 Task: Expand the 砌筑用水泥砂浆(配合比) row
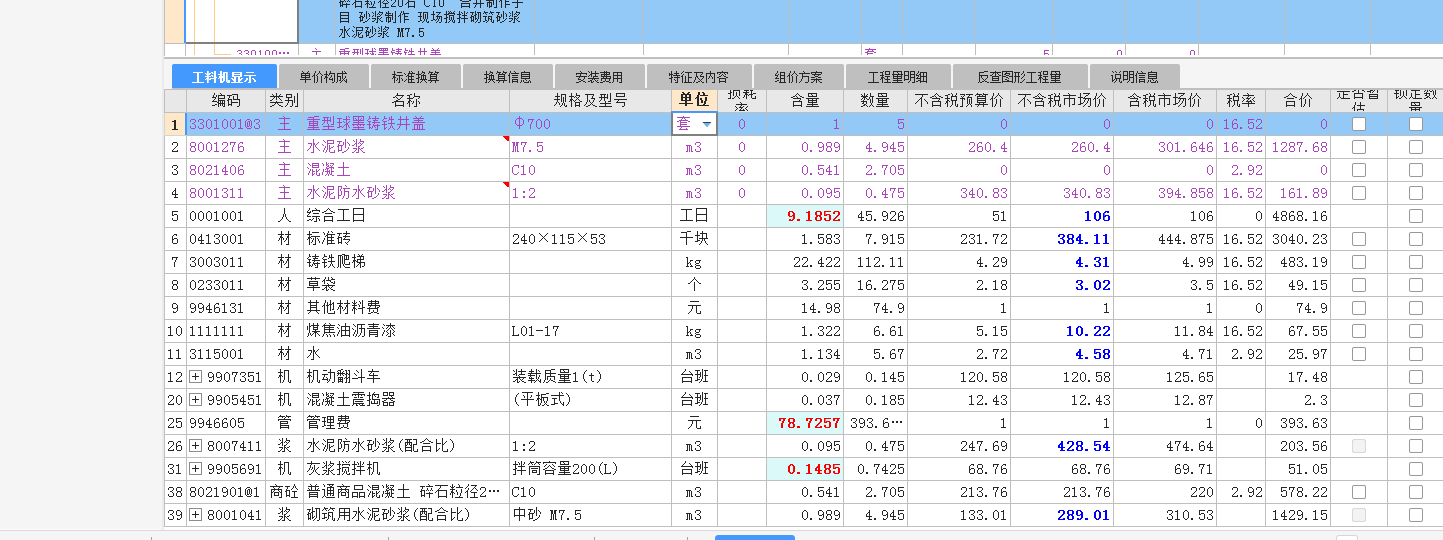[x=196, y=515]
